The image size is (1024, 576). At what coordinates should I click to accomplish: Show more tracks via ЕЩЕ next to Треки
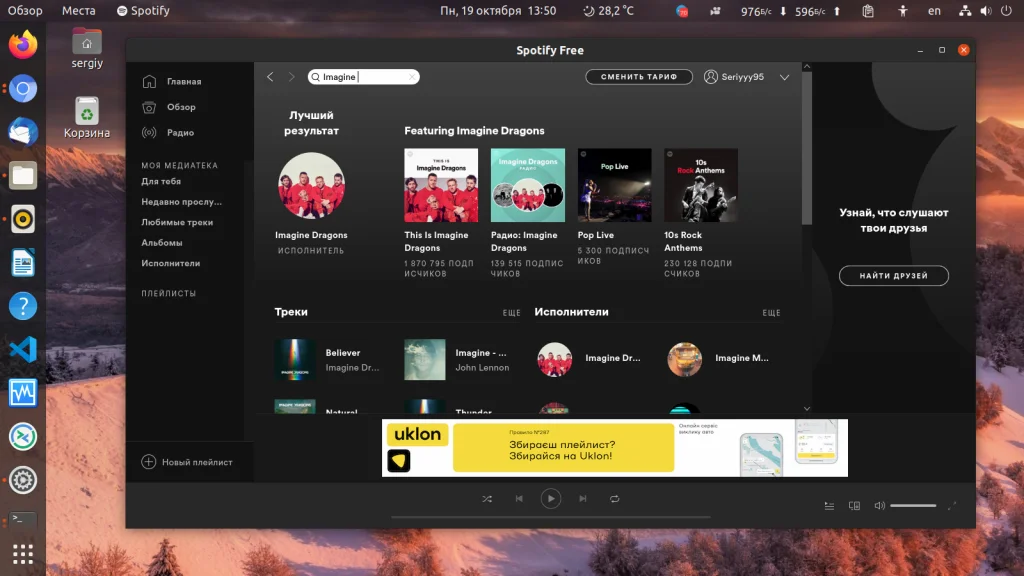(511, 313)
